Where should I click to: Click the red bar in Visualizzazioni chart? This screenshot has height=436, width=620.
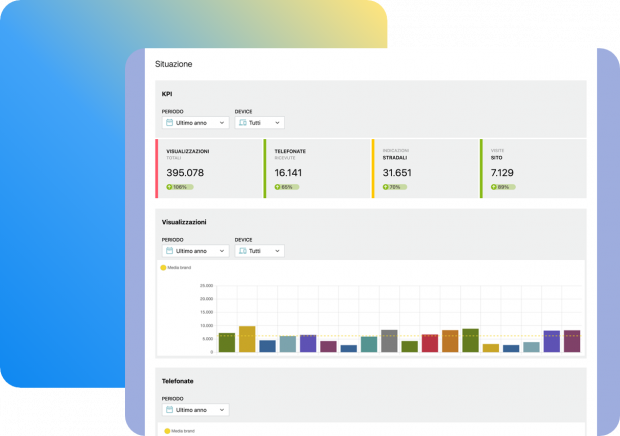point(430,343)
